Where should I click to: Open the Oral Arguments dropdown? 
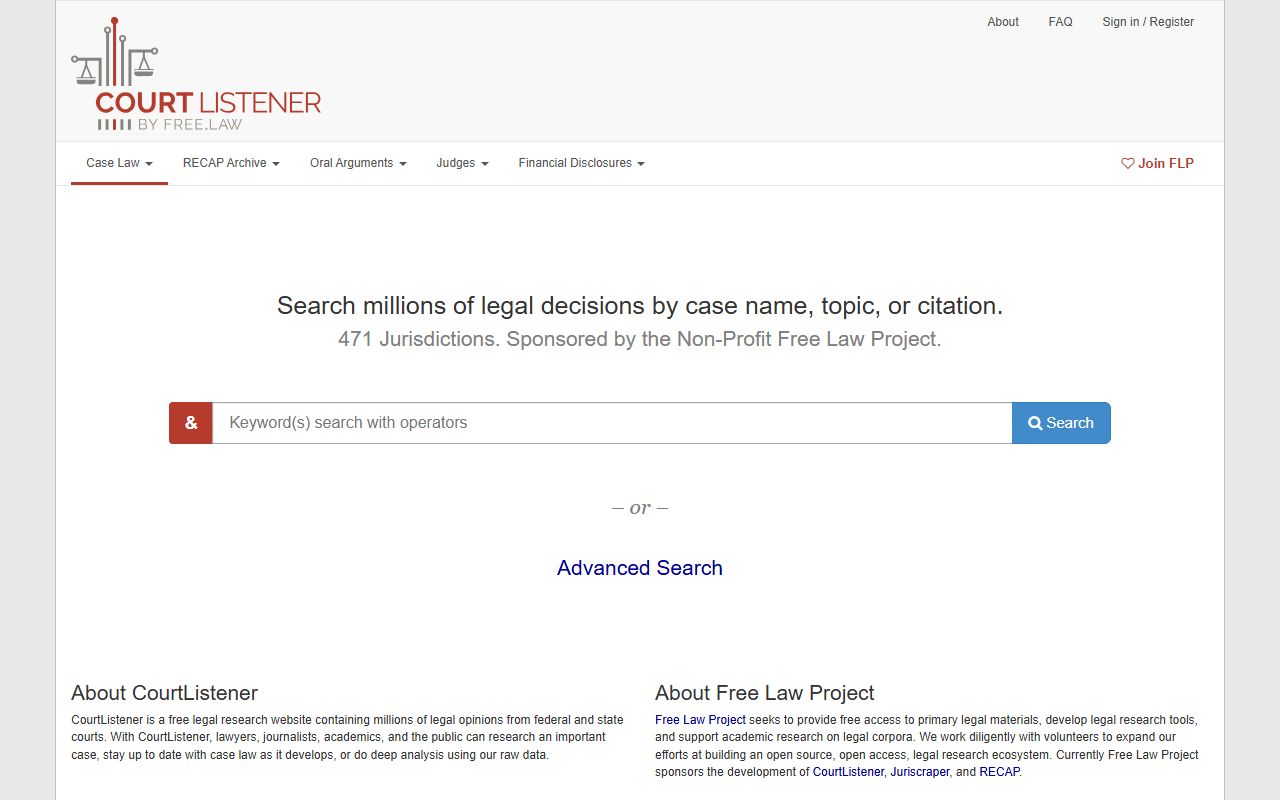point(358,163)
